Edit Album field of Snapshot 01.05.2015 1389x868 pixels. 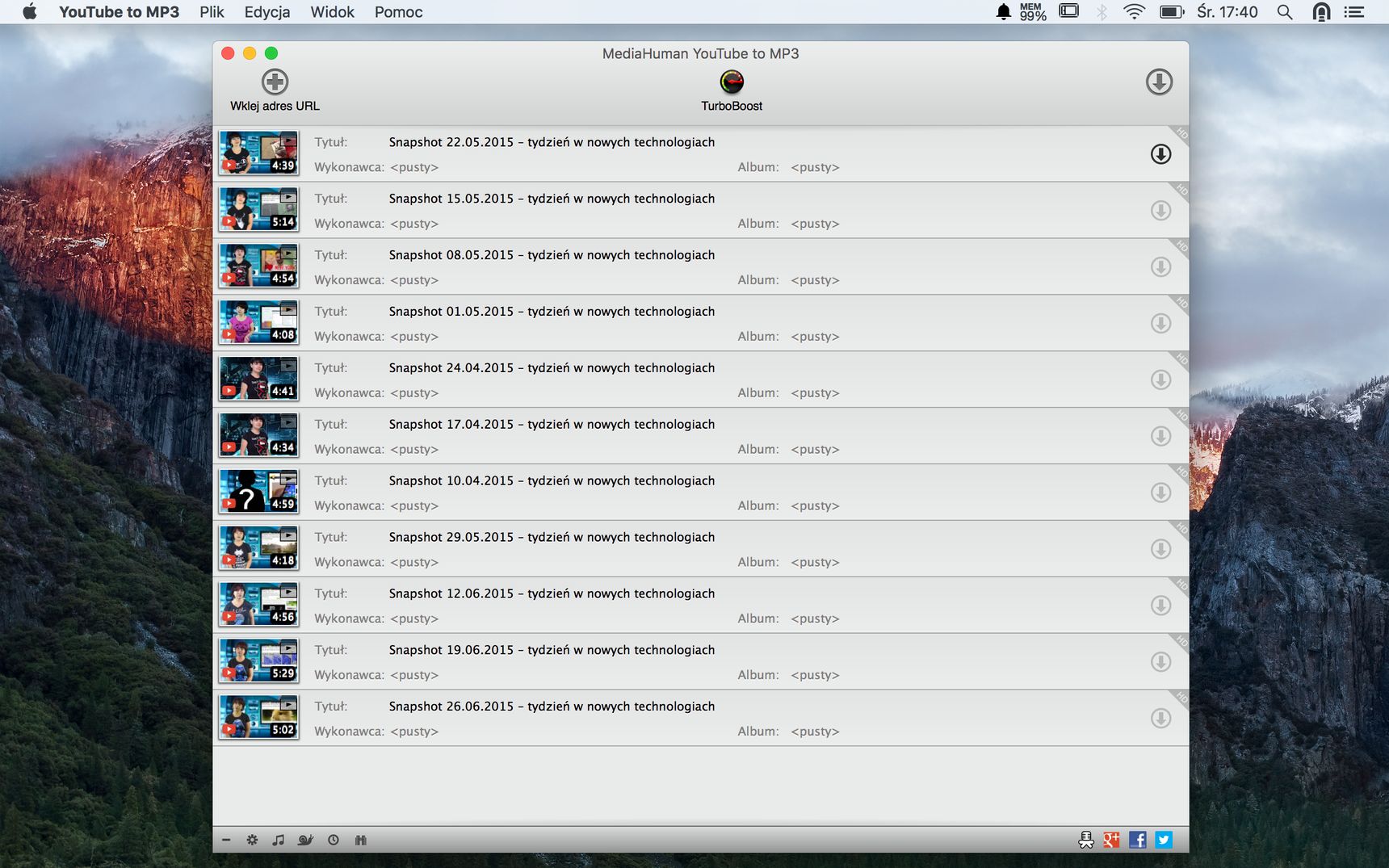815,337
